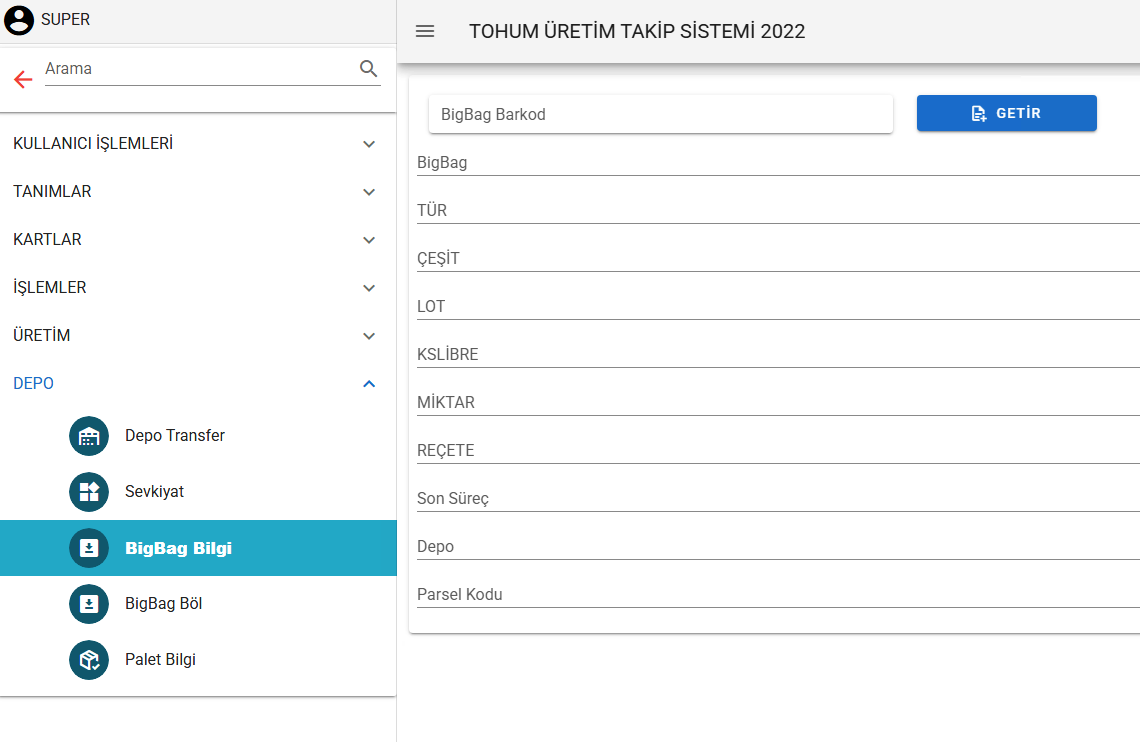Viewport: 1140px width, 742px height.
Task: Expand KULLANICI İŞLEMLERİ chevron
Action: [369, 144]
